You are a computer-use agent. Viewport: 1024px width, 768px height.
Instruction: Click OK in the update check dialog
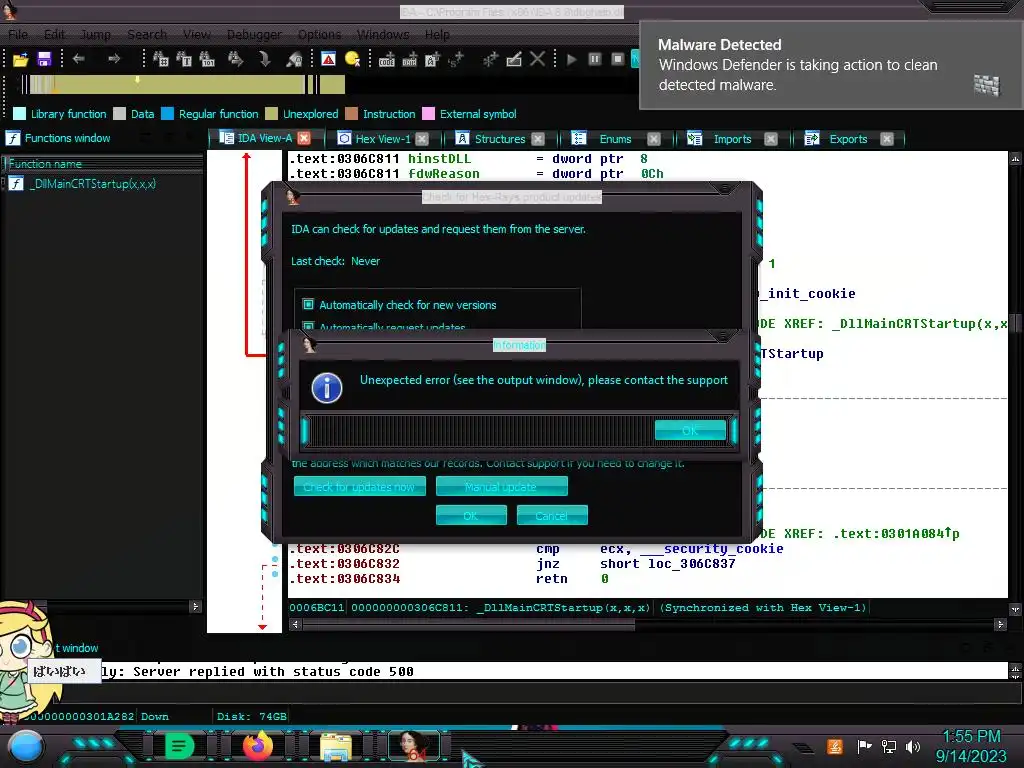[x=471, y=515]
